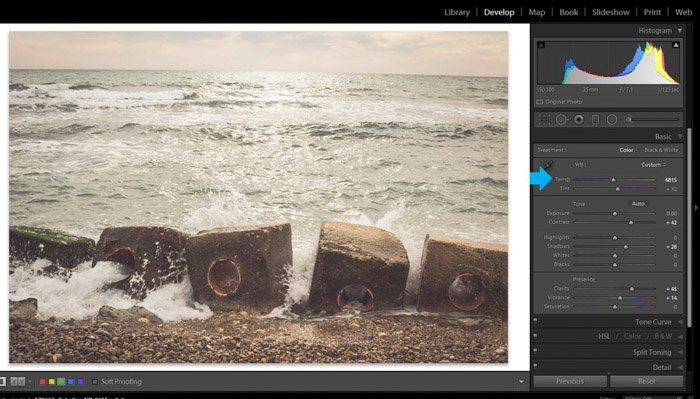
Task: Click the Auto tone button
Action: 638,204
